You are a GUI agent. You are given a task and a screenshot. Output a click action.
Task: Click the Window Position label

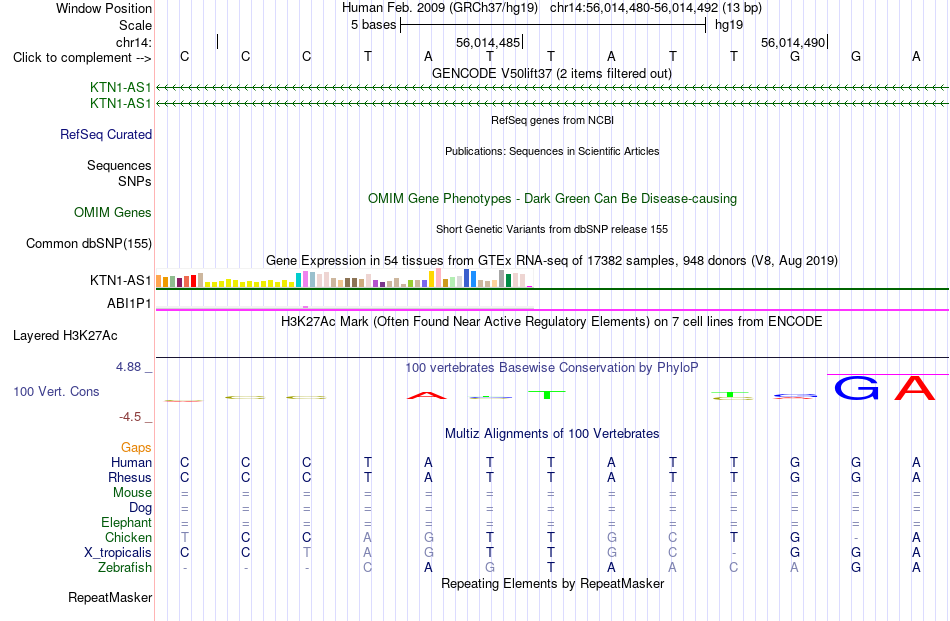[x=104, y=8]
